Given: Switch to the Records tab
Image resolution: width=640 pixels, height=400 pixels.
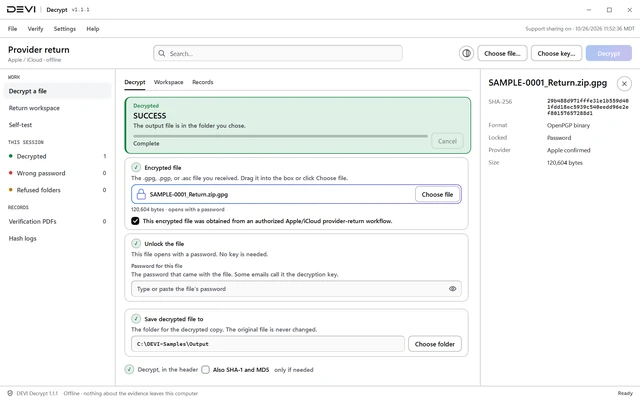Looking at the screenshot, I should [202, 82].
